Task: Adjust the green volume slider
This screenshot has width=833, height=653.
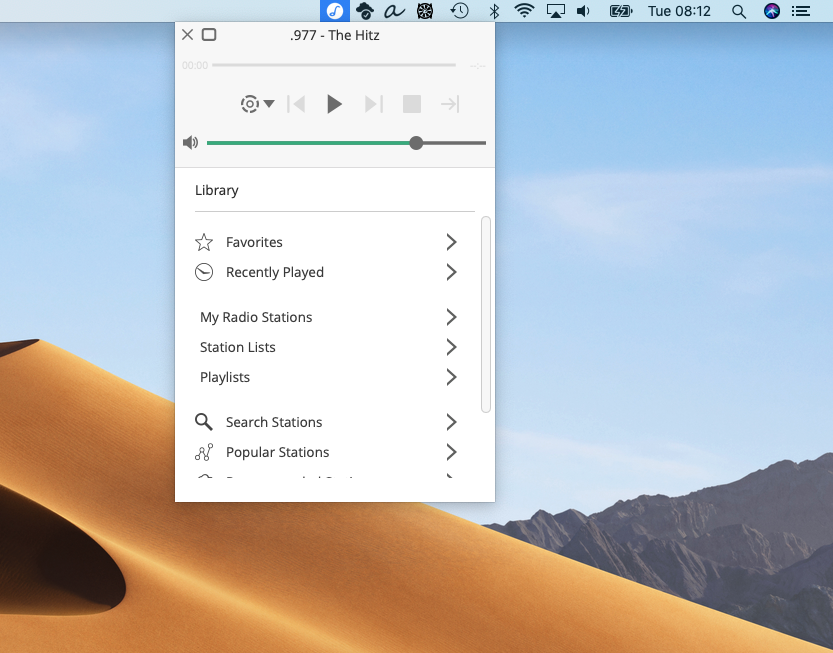Action: pyautogui.click(x=416, y=143)
